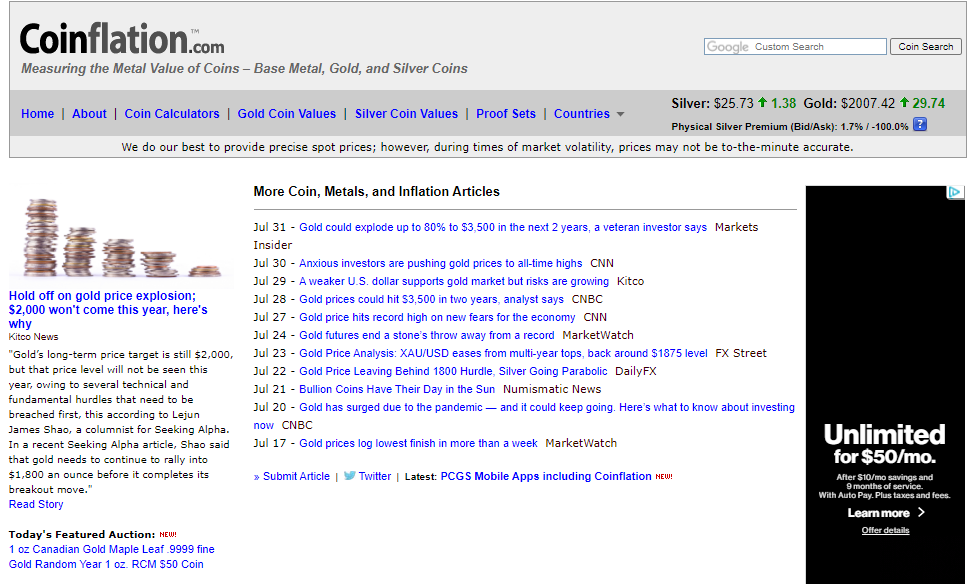Open the 1 oz Canadian Gold Maple Leaf auction

coord(112,549)
